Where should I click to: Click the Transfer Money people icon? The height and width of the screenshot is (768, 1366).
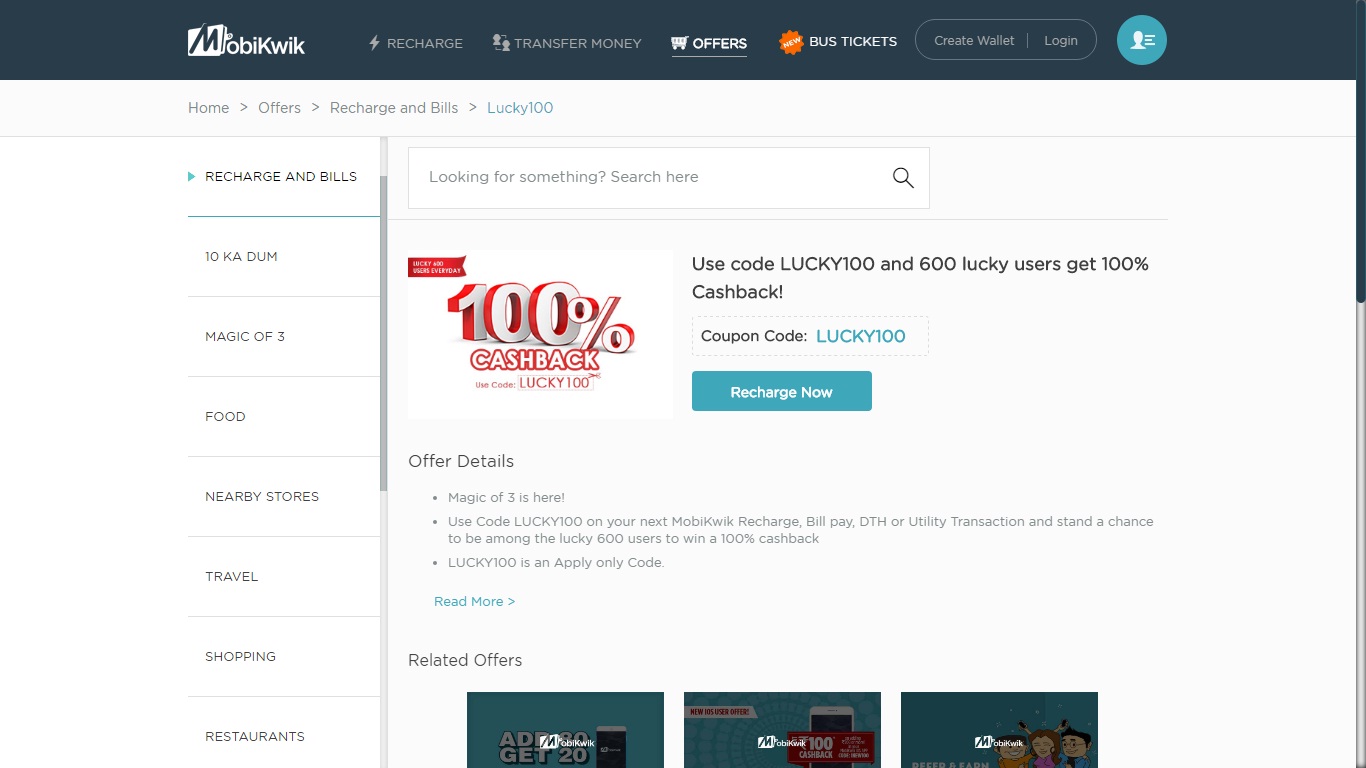point(501,43)
